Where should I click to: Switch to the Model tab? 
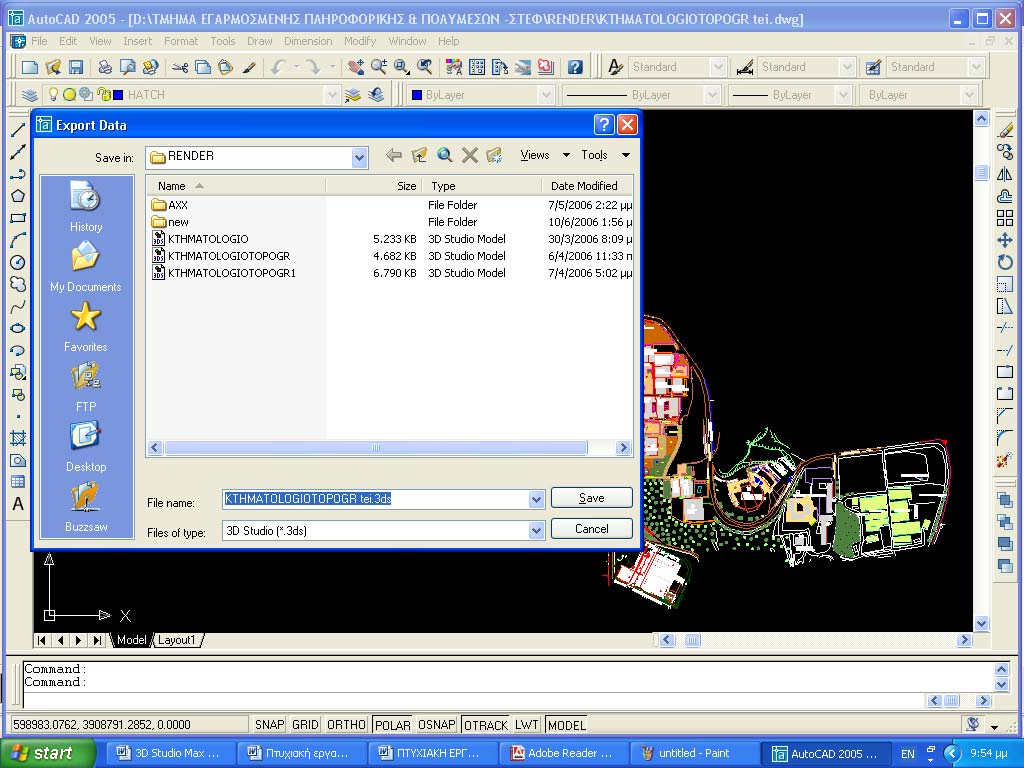click(x=131, y=640)
